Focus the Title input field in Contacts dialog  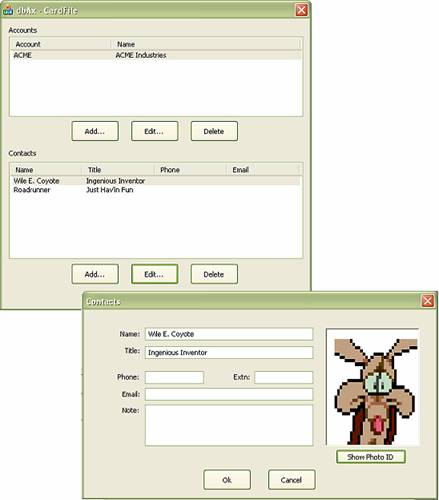[229, 352]
